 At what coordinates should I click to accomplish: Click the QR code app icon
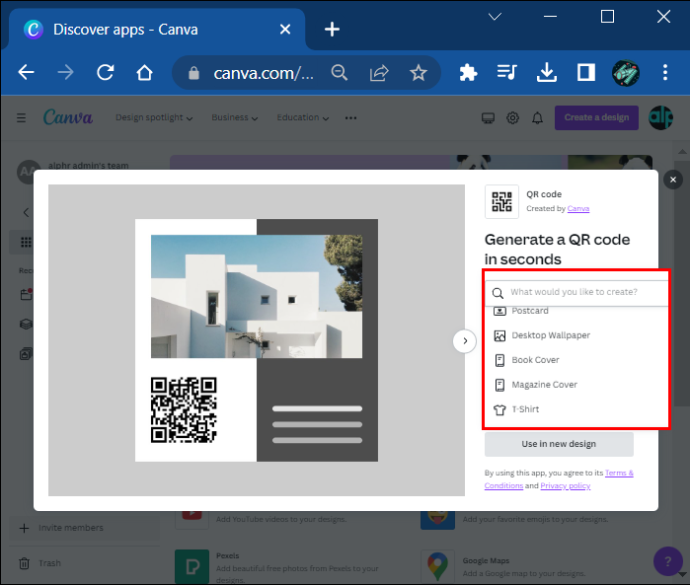coord(502,202)
